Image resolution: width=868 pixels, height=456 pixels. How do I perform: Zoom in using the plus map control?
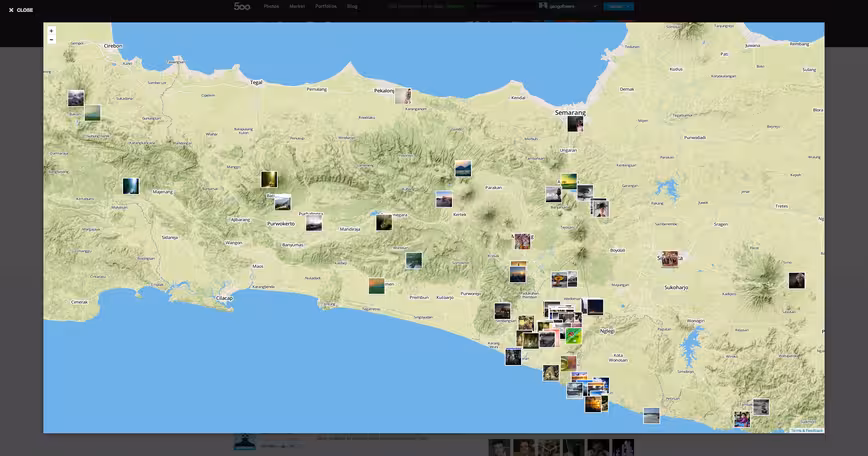click(x=51, y=31)
